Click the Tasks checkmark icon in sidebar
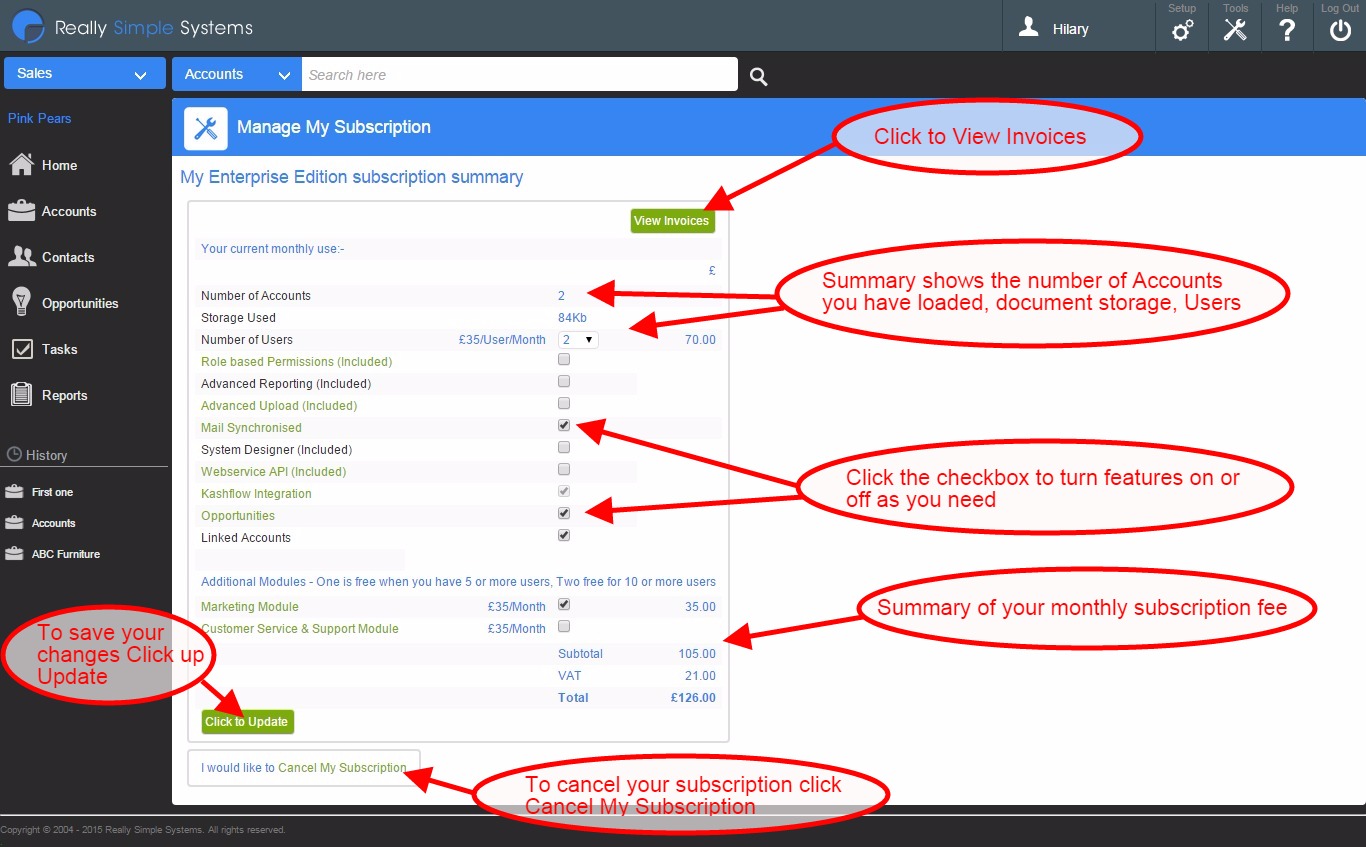Image resolution: width=1366 pixels, height=847 pixels. 22,349
